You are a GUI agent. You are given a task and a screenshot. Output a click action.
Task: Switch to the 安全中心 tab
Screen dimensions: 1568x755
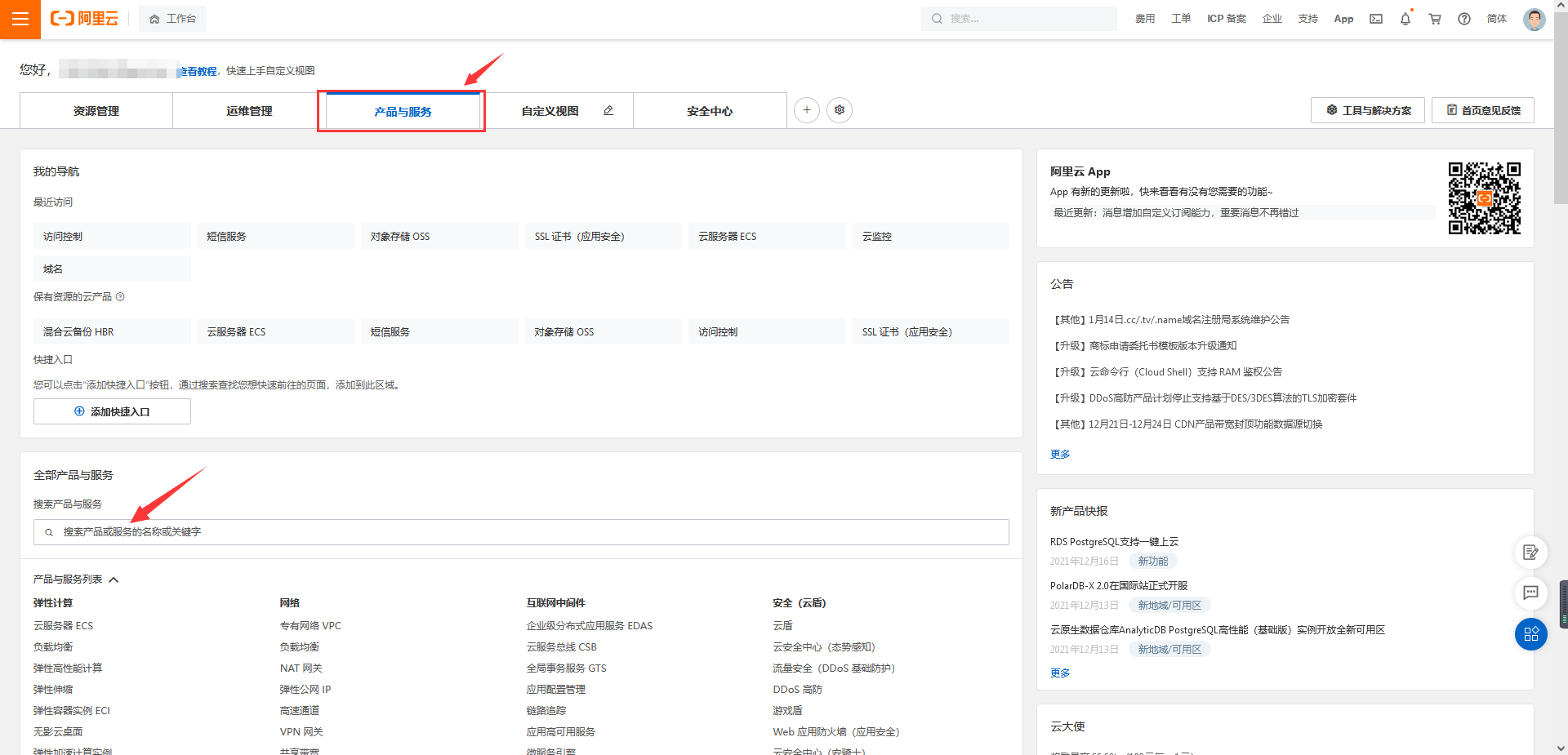tap(710, 111)
